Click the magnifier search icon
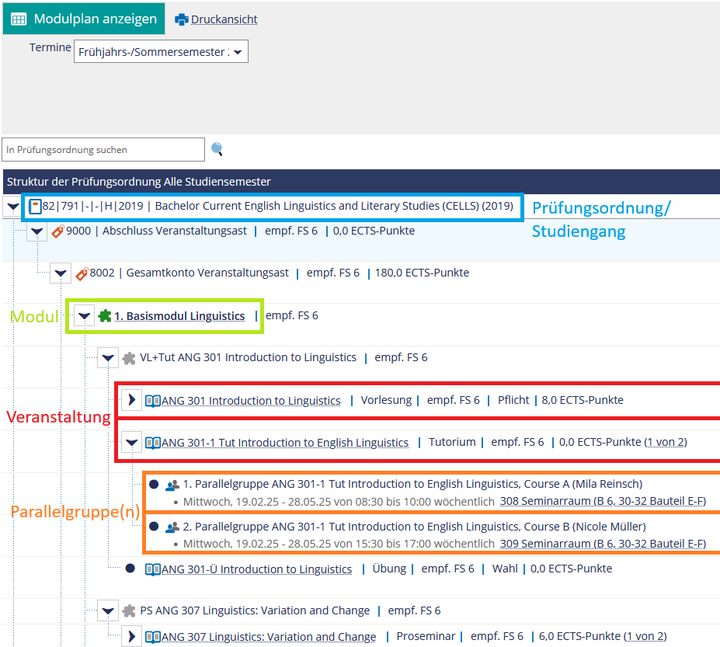This screenshot has height=647, width=720. (217, 149)
